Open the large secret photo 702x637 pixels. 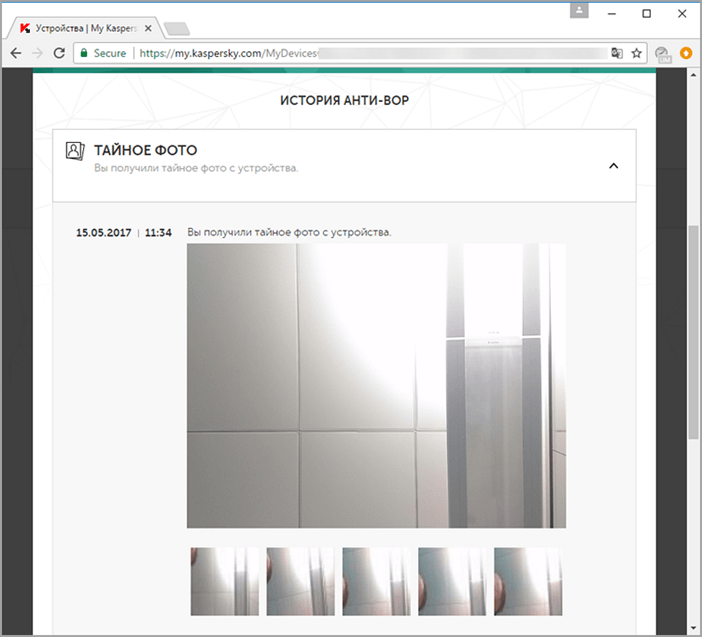coord(376,386)
